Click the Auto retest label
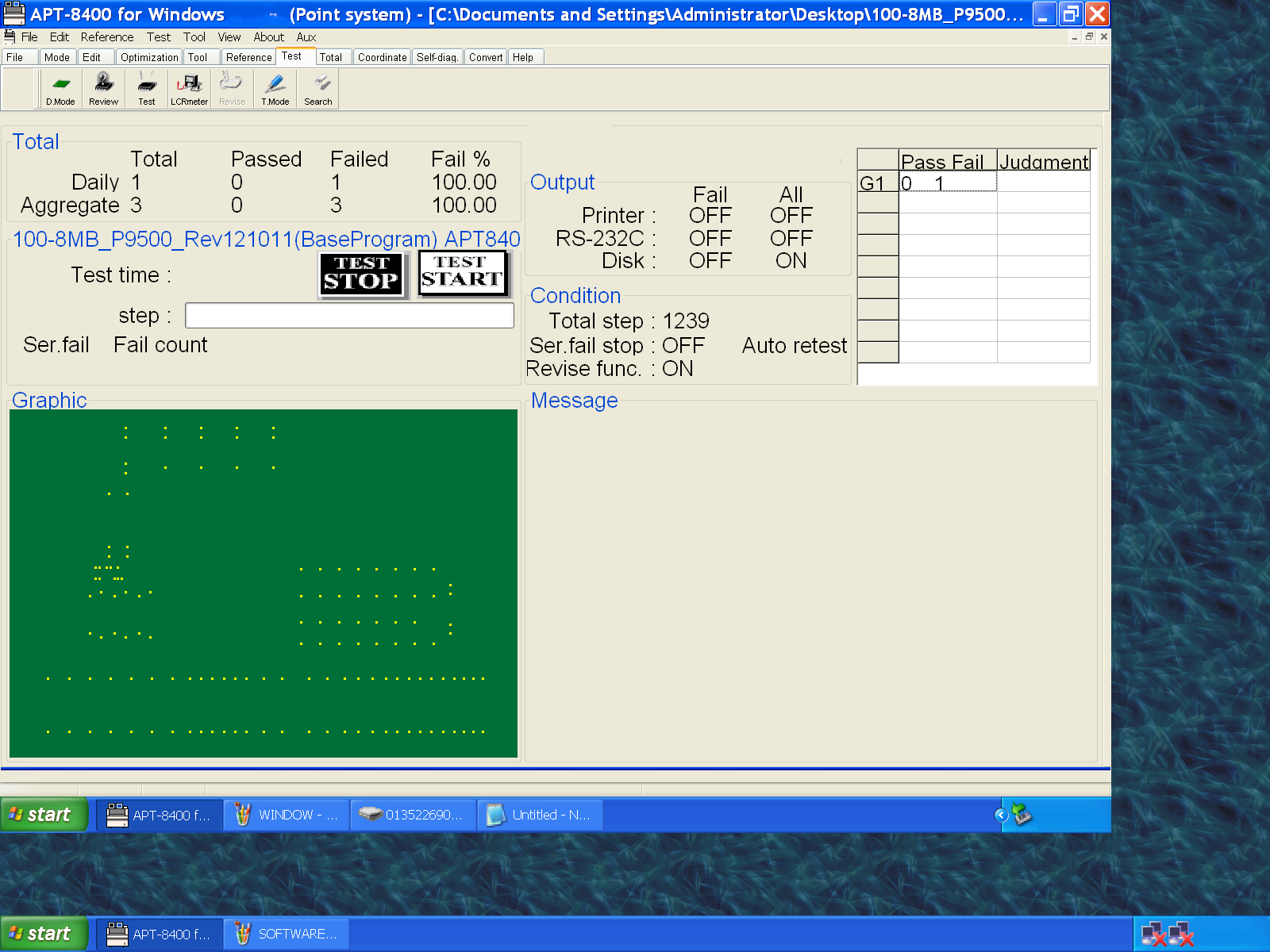 pyautogui.click(x=795, y=346)
